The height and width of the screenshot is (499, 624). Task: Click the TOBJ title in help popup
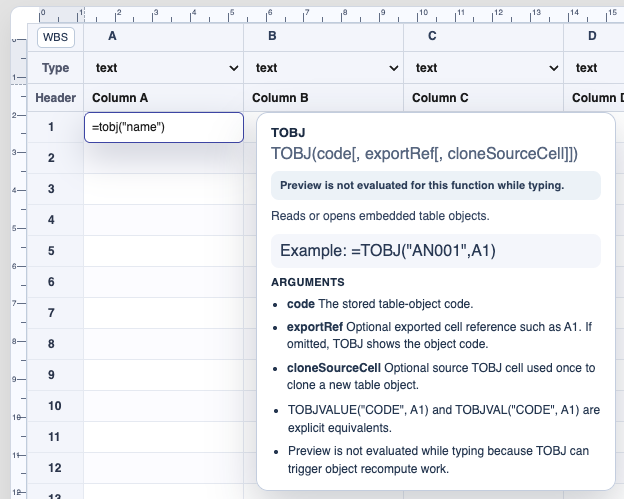click(x=288, y=133)
